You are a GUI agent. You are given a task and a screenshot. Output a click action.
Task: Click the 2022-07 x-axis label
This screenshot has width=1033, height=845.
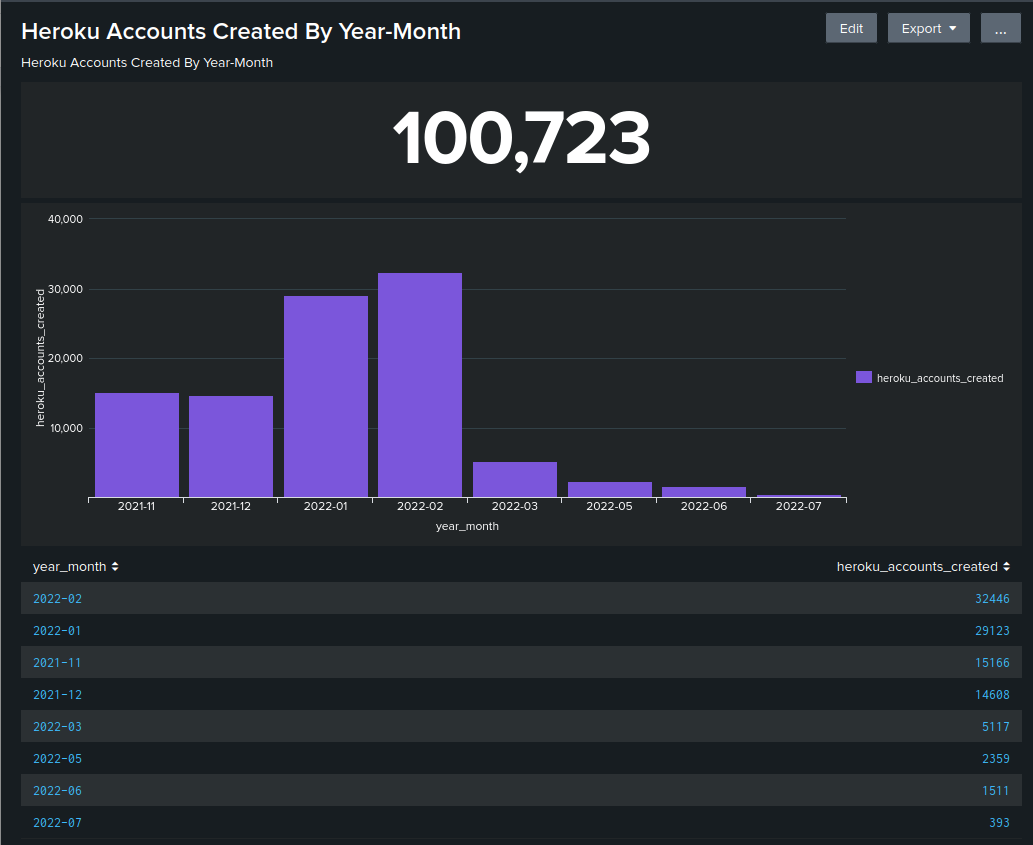[798, 506]
